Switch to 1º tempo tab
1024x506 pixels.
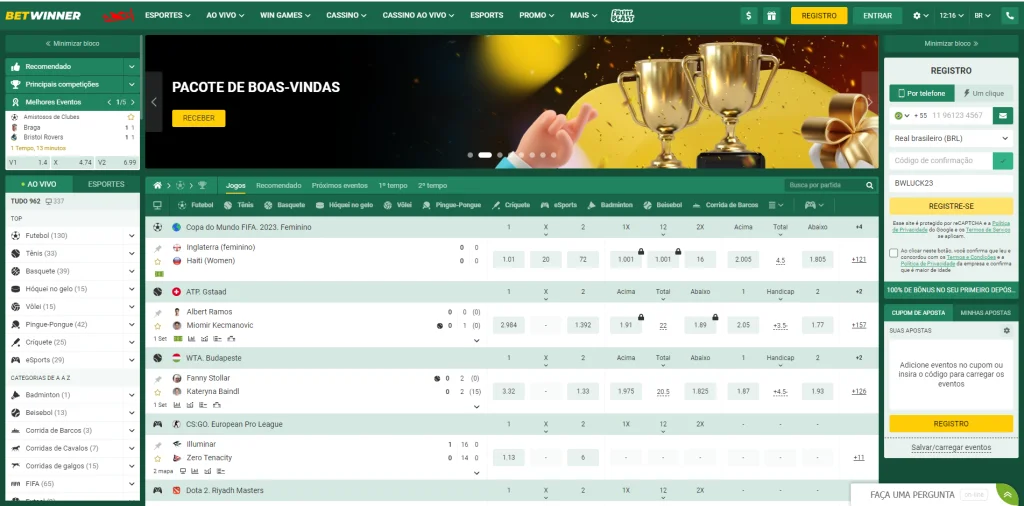click(x=393, y=185)
